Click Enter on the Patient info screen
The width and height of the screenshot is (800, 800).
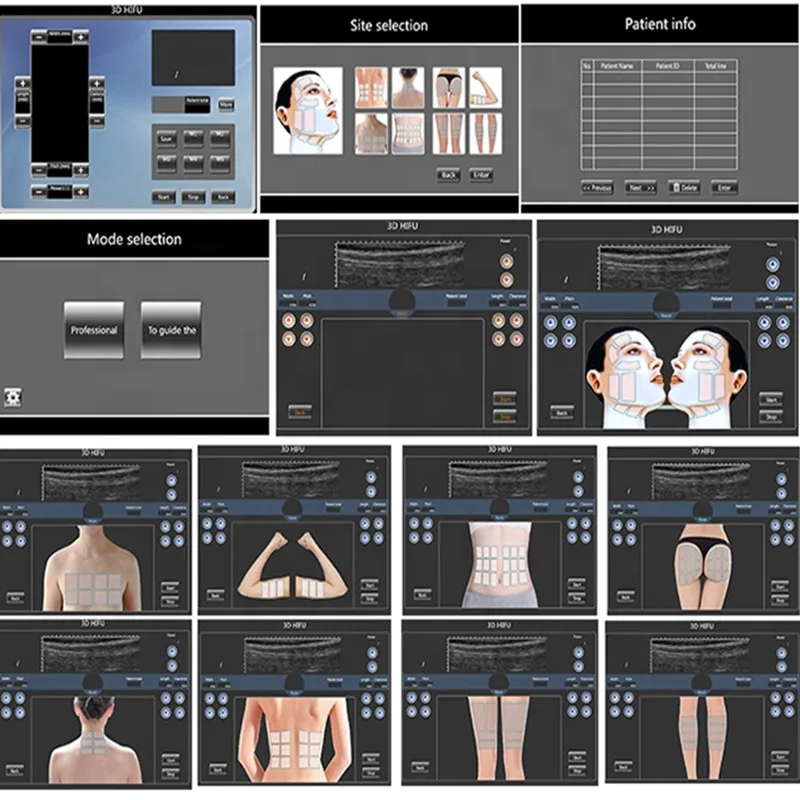[x=724, y=188]
